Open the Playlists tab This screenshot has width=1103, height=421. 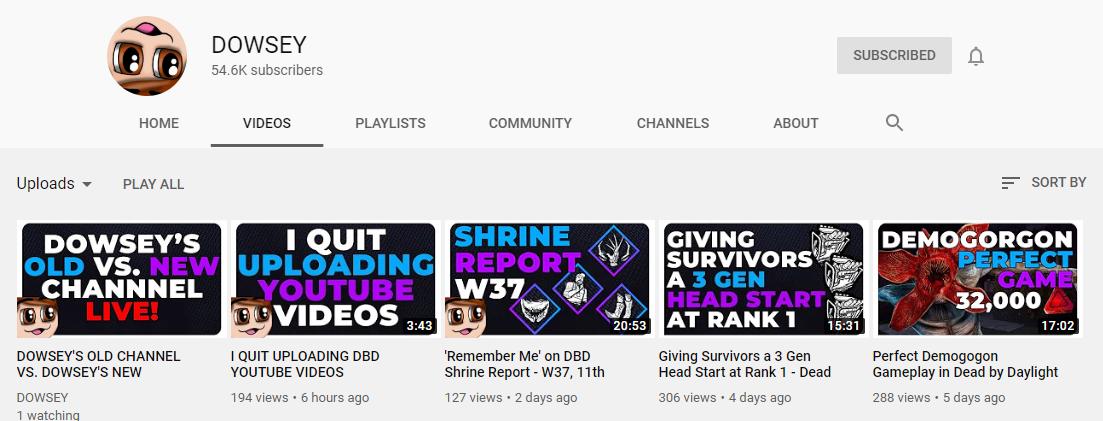pyautogui.click(x=390, y=123)
